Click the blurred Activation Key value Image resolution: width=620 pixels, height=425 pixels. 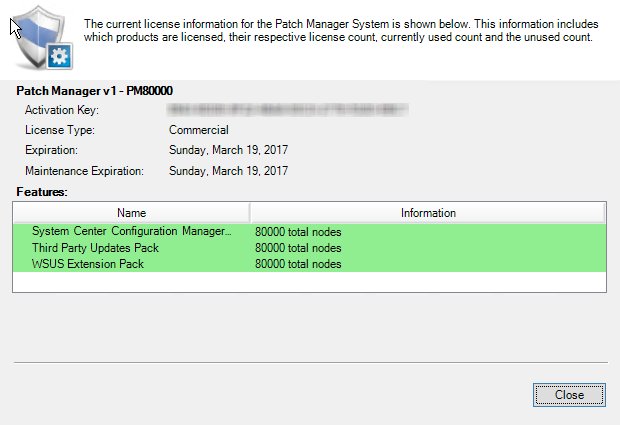288,109
